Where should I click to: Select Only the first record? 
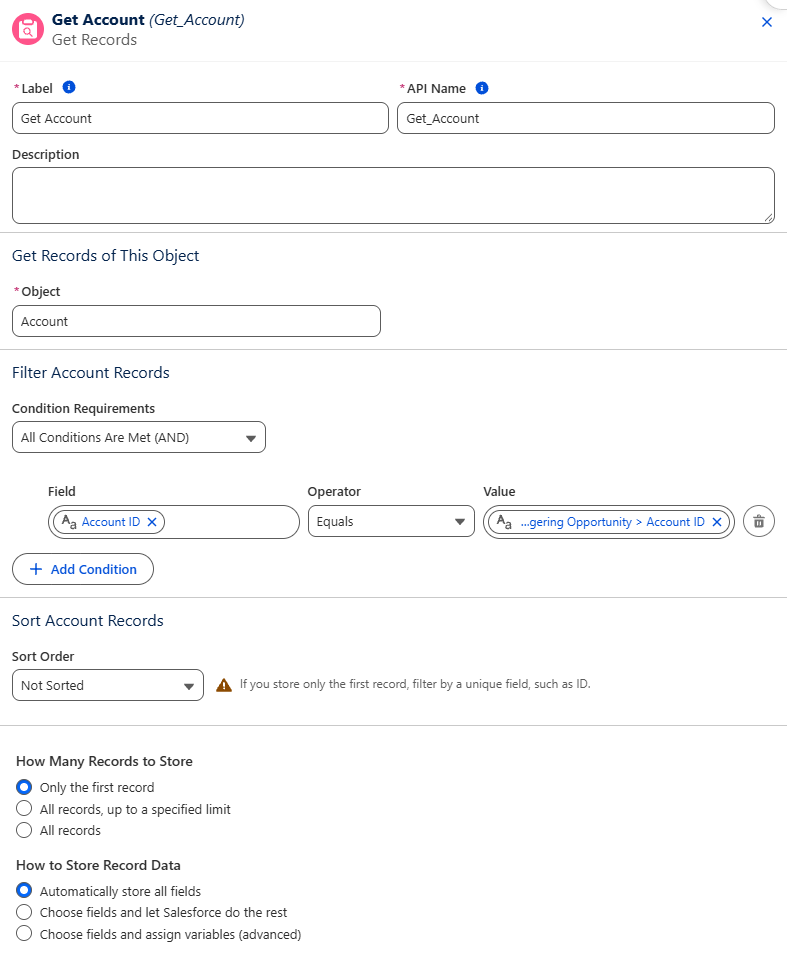(24, 787)
